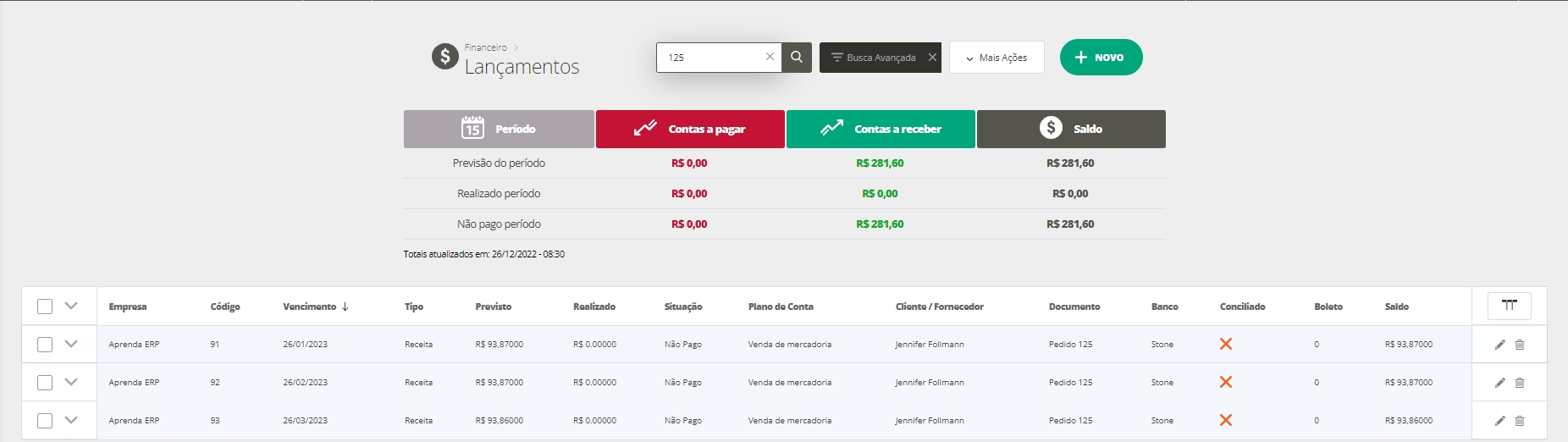Select the Contas a pagar tab

690,129
